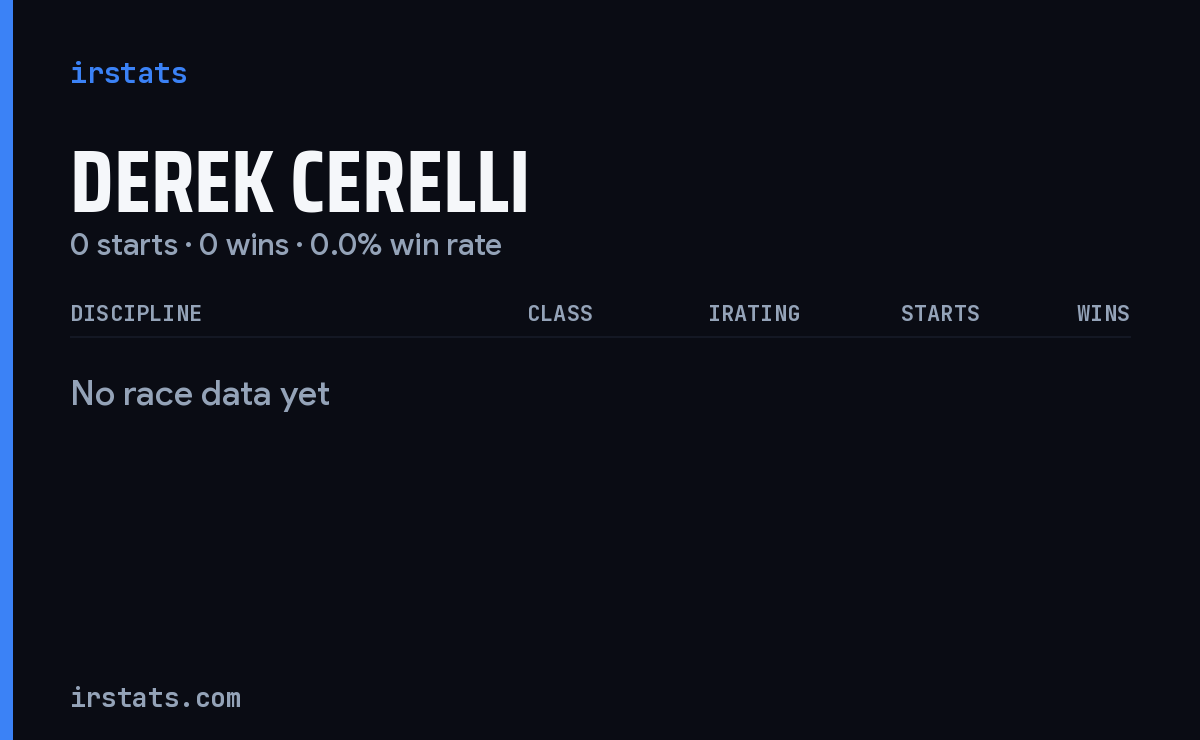Click the dot separator after "0 starts"
Image resolution: width=1200 pixels, height=740 pixels.
(188, 245)
